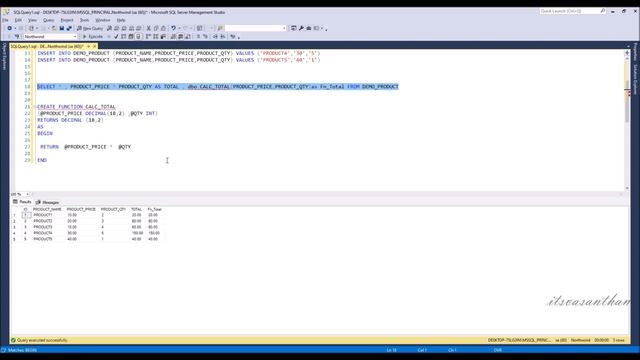Click the CREATE FUNCTION CALC_TOTAL line
The image size is (640, 360).
(76, 107)
